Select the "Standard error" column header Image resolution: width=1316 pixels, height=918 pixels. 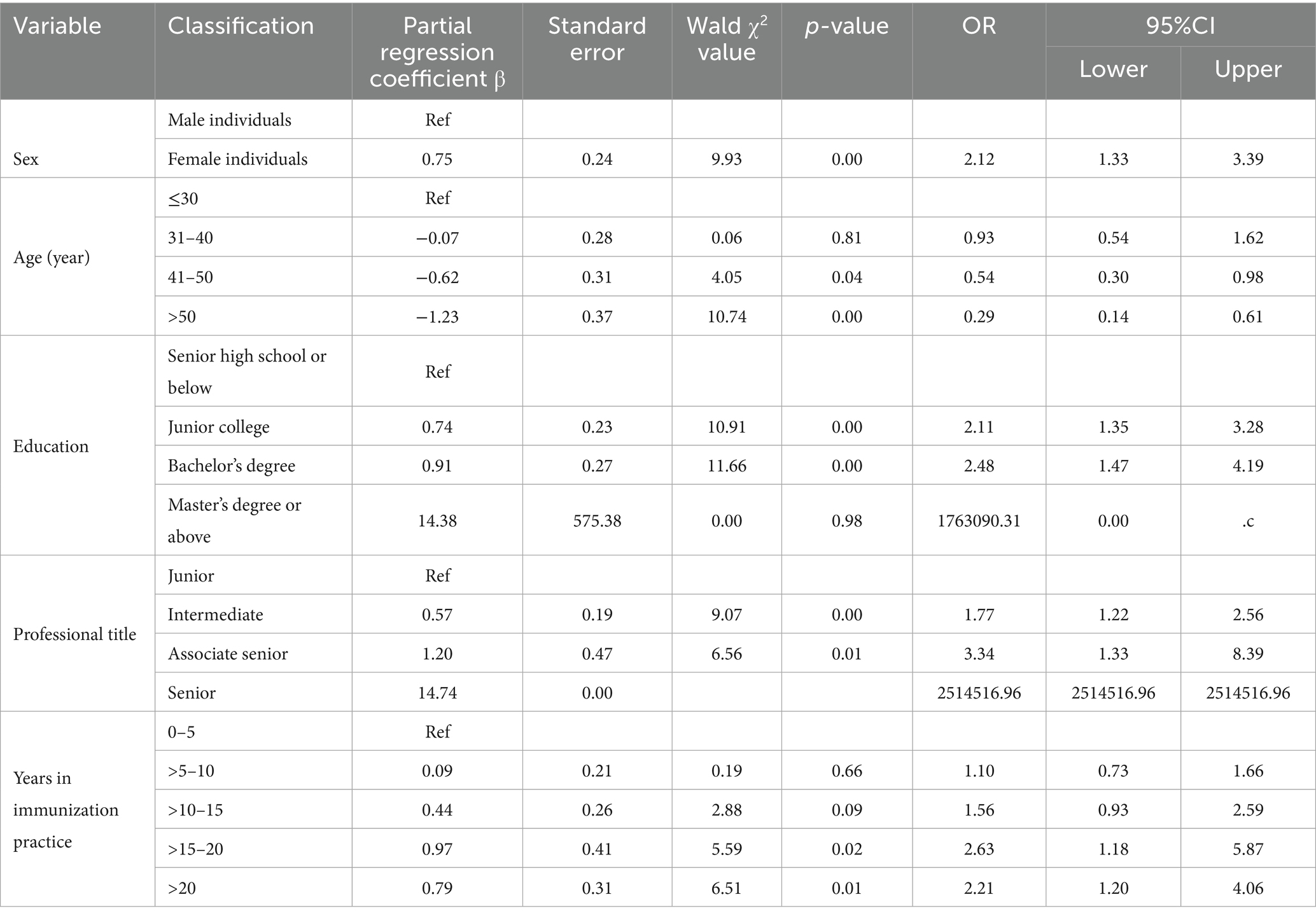click(597, 39)
